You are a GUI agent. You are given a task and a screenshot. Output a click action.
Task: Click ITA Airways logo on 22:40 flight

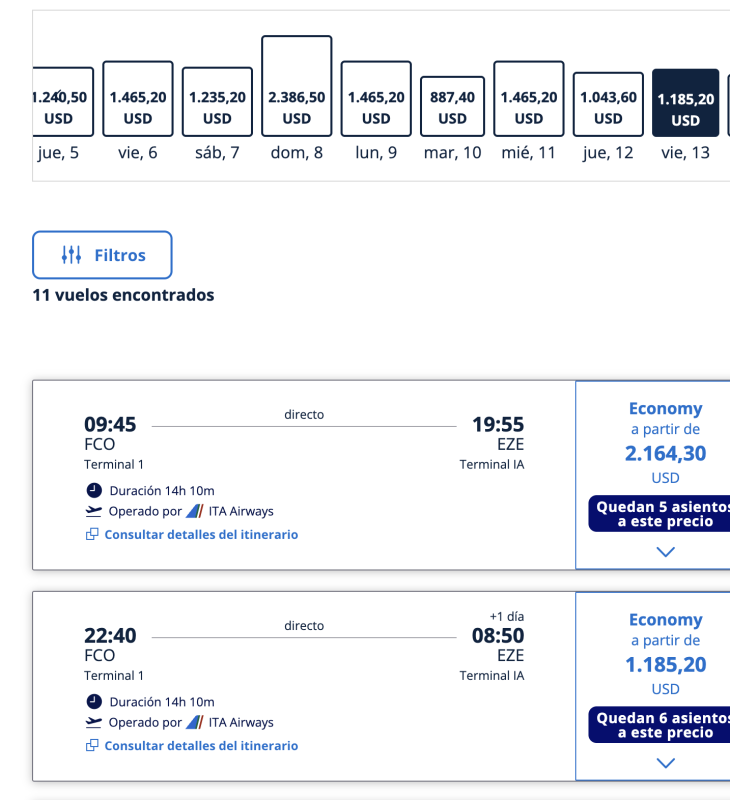[x=195, y=722]
